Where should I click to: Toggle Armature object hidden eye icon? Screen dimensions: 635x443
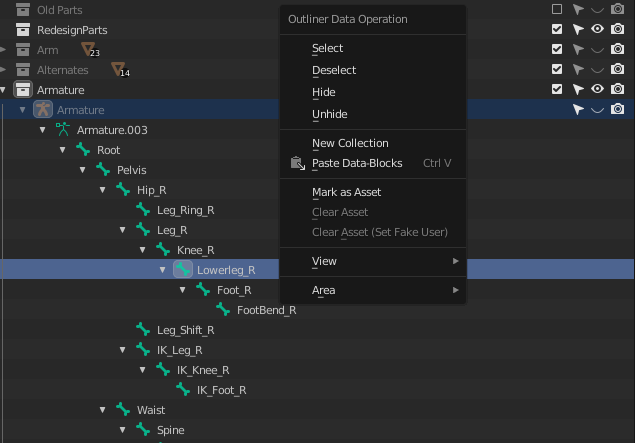tap(597, 110)
